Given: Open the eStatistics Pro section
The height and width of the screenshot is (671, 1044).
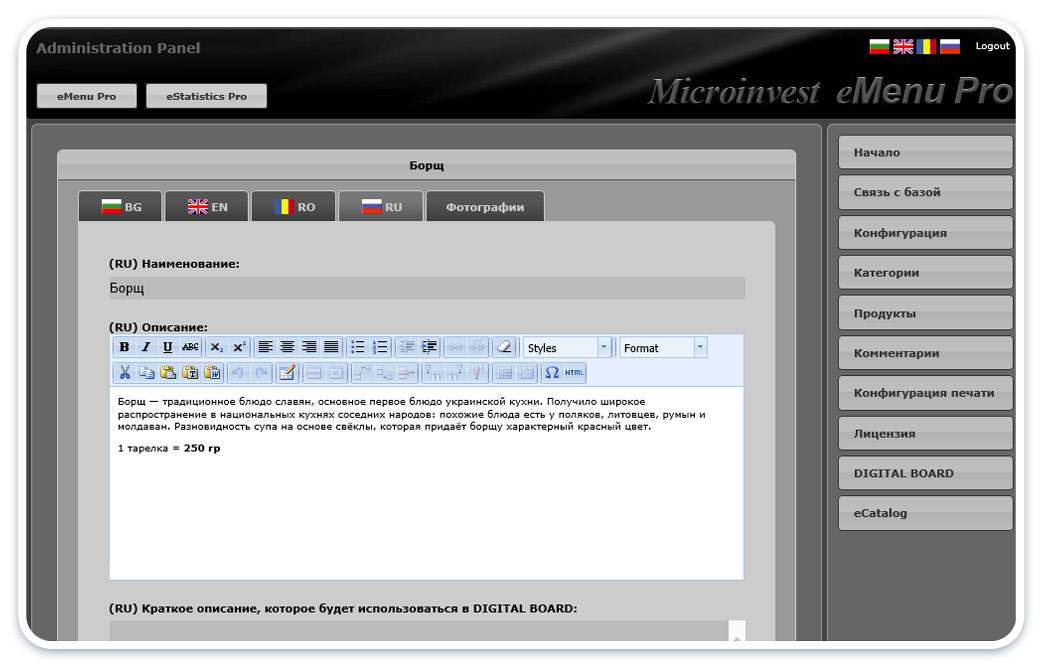Looking at the screenshot, I should pos(206,96).
